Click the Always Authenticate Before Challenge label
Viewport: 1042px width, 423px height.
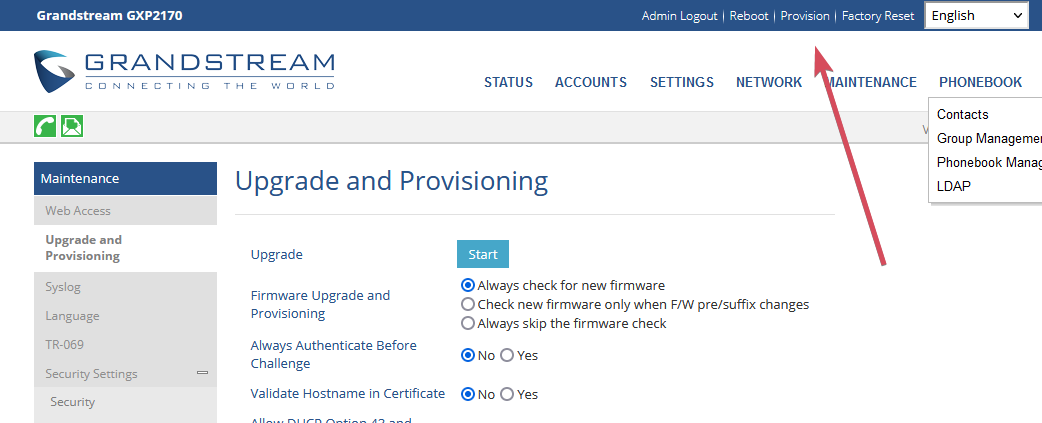[334, 355]
